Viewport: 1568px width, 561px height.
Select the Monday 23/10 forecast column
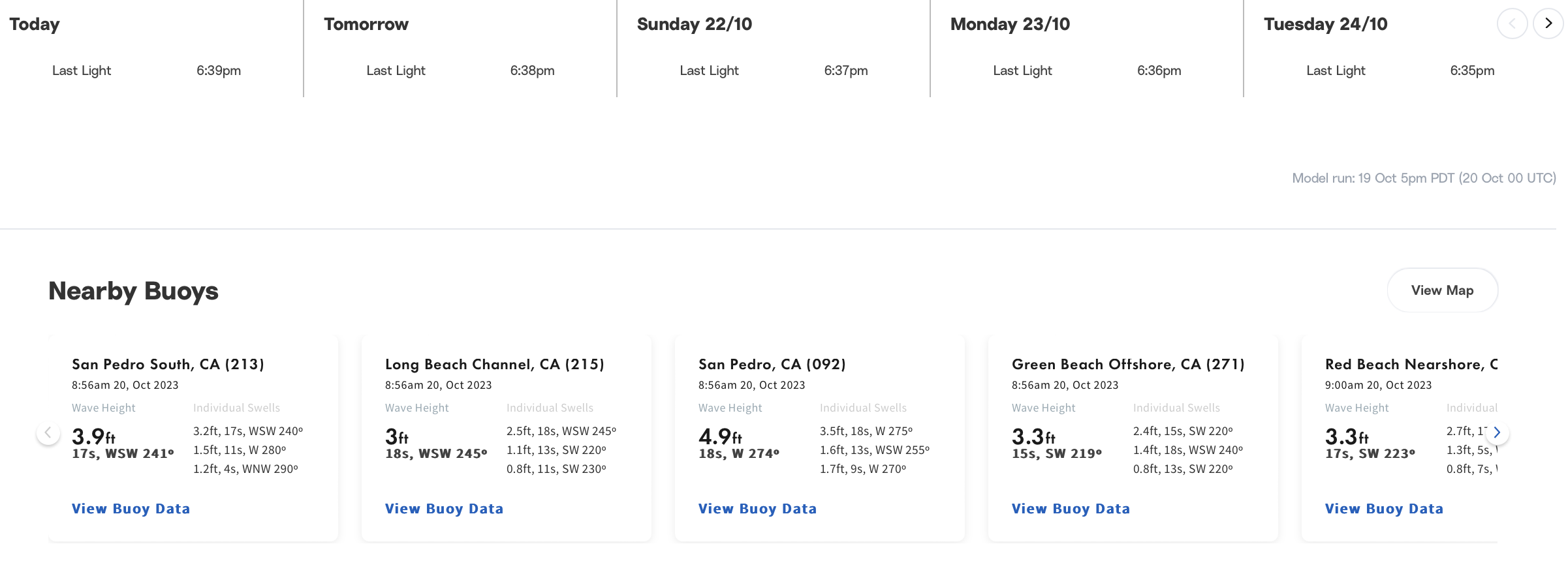(1009, 24)
